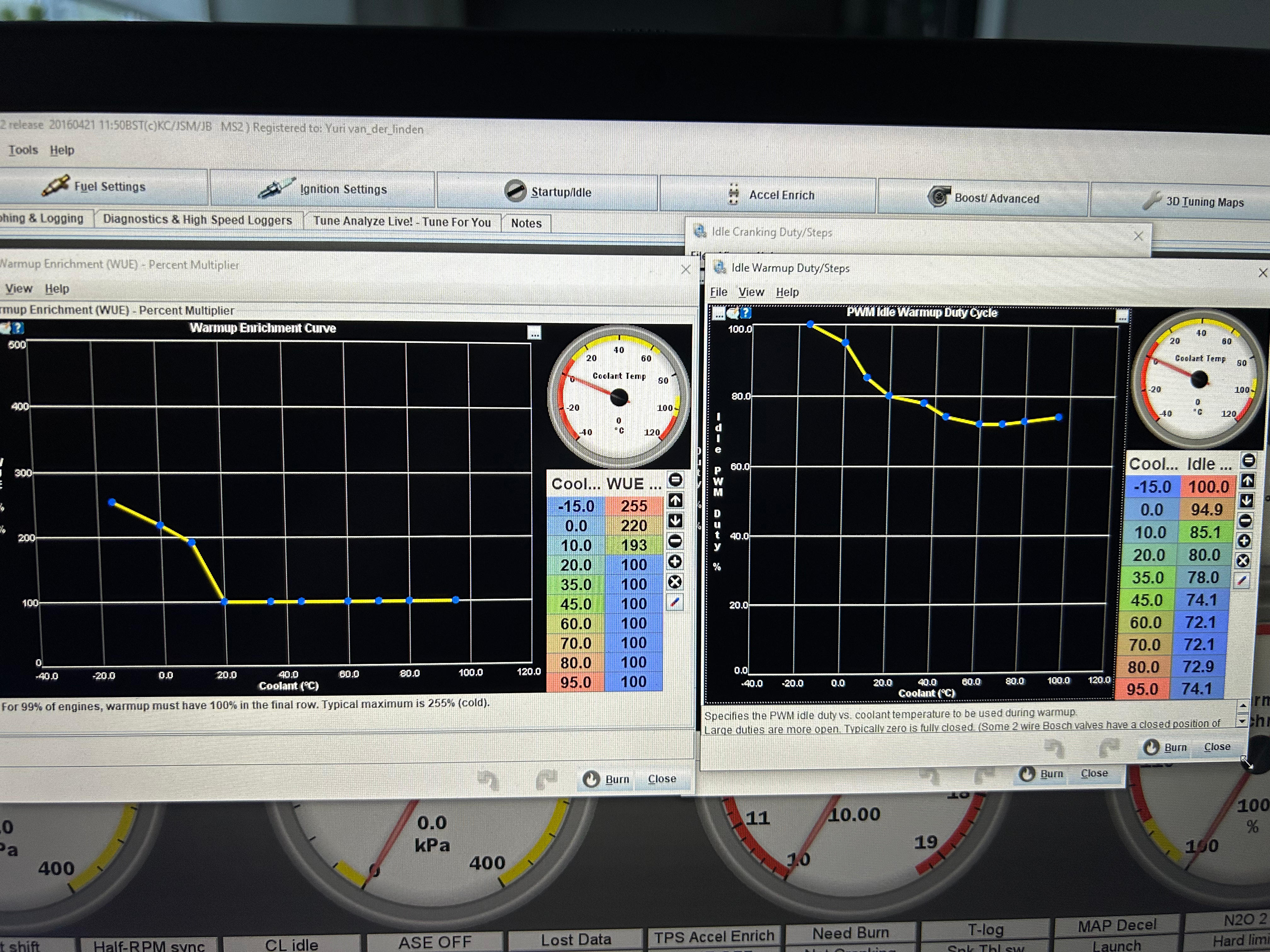Click Coolant Temp gauge in Warmup Enrichment window
Image resolution: width=1270 pixels, height=952 pixels.
[619, 396]
